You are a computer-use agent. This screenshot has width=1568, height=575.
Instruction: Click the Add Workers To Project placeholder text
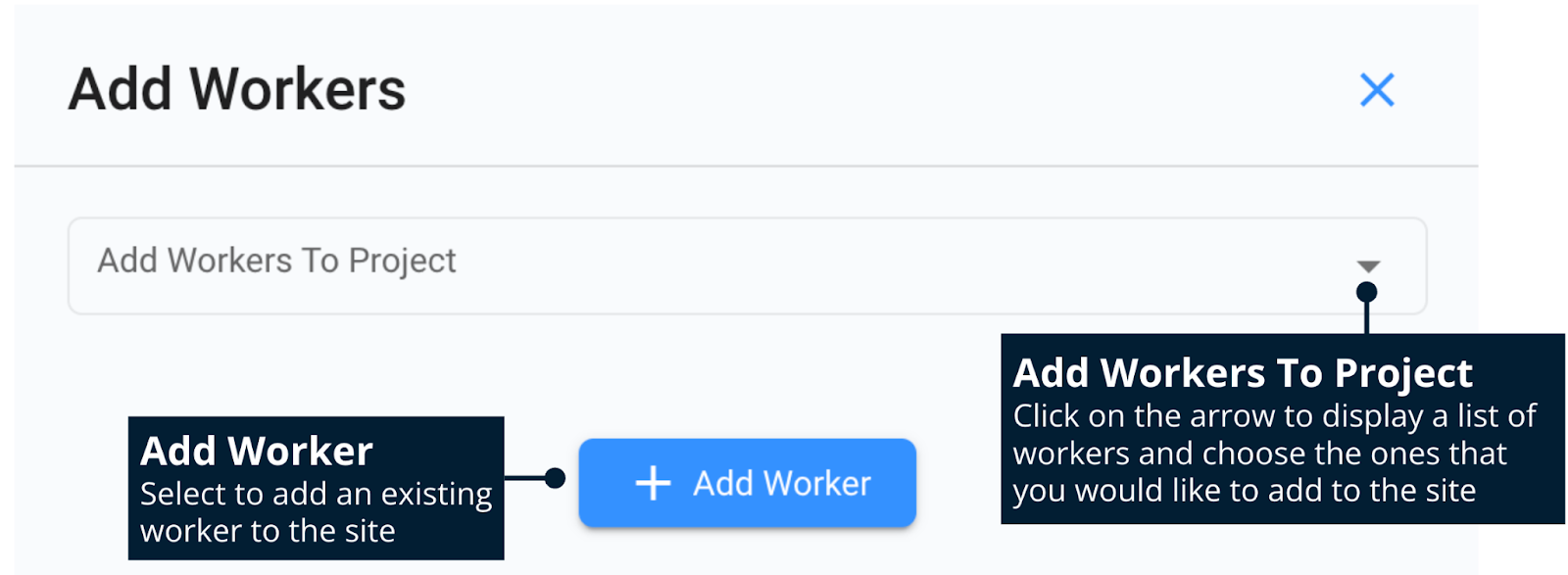[x=276, y=261]
